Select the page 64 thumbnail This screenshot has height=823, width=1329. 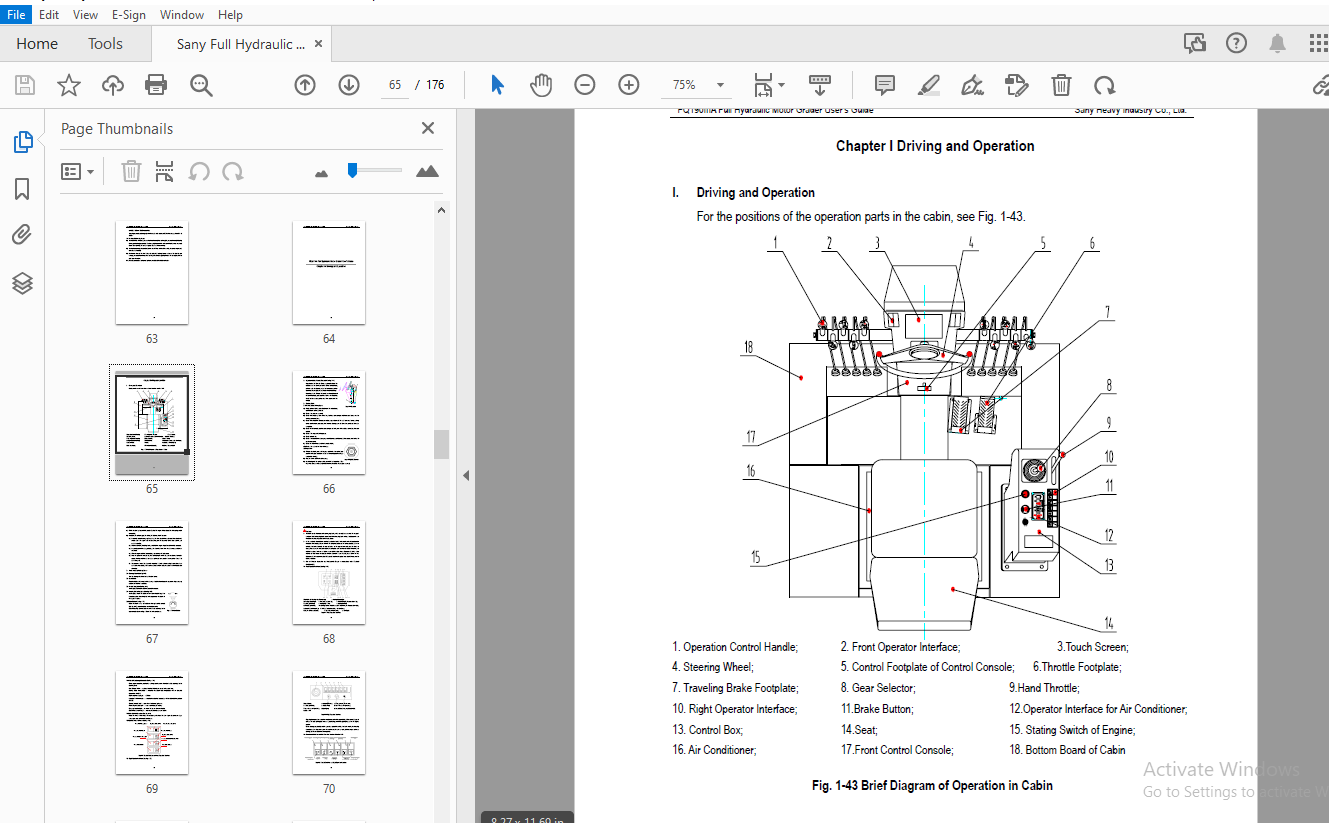pos(329,273)
